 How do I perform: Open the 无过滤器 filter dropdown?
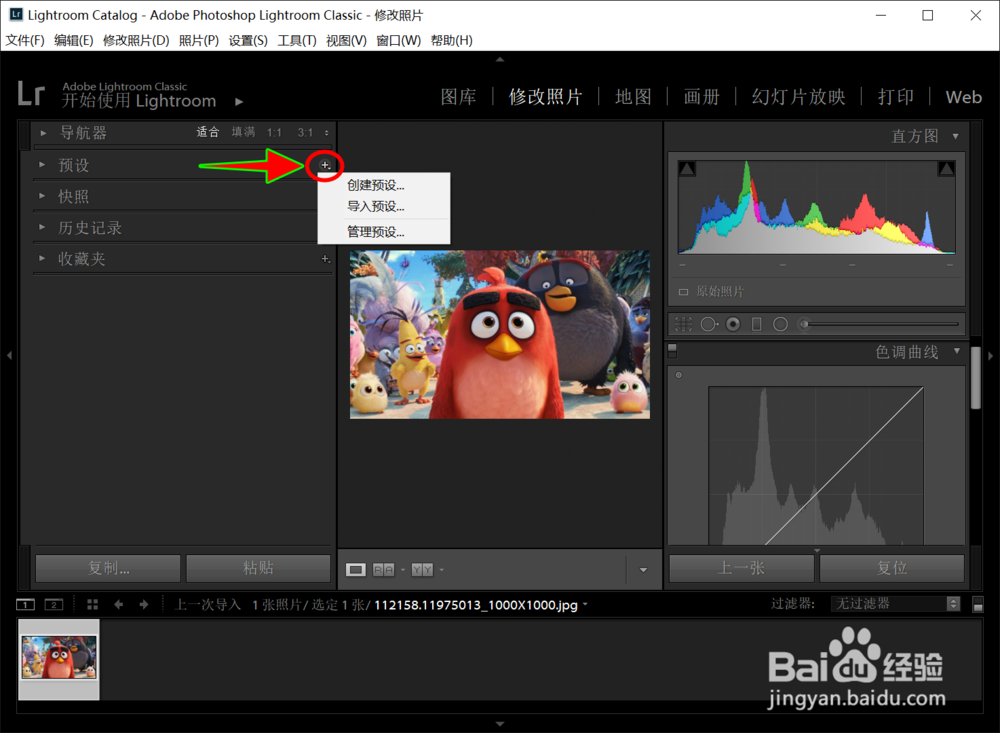point(895,603)
